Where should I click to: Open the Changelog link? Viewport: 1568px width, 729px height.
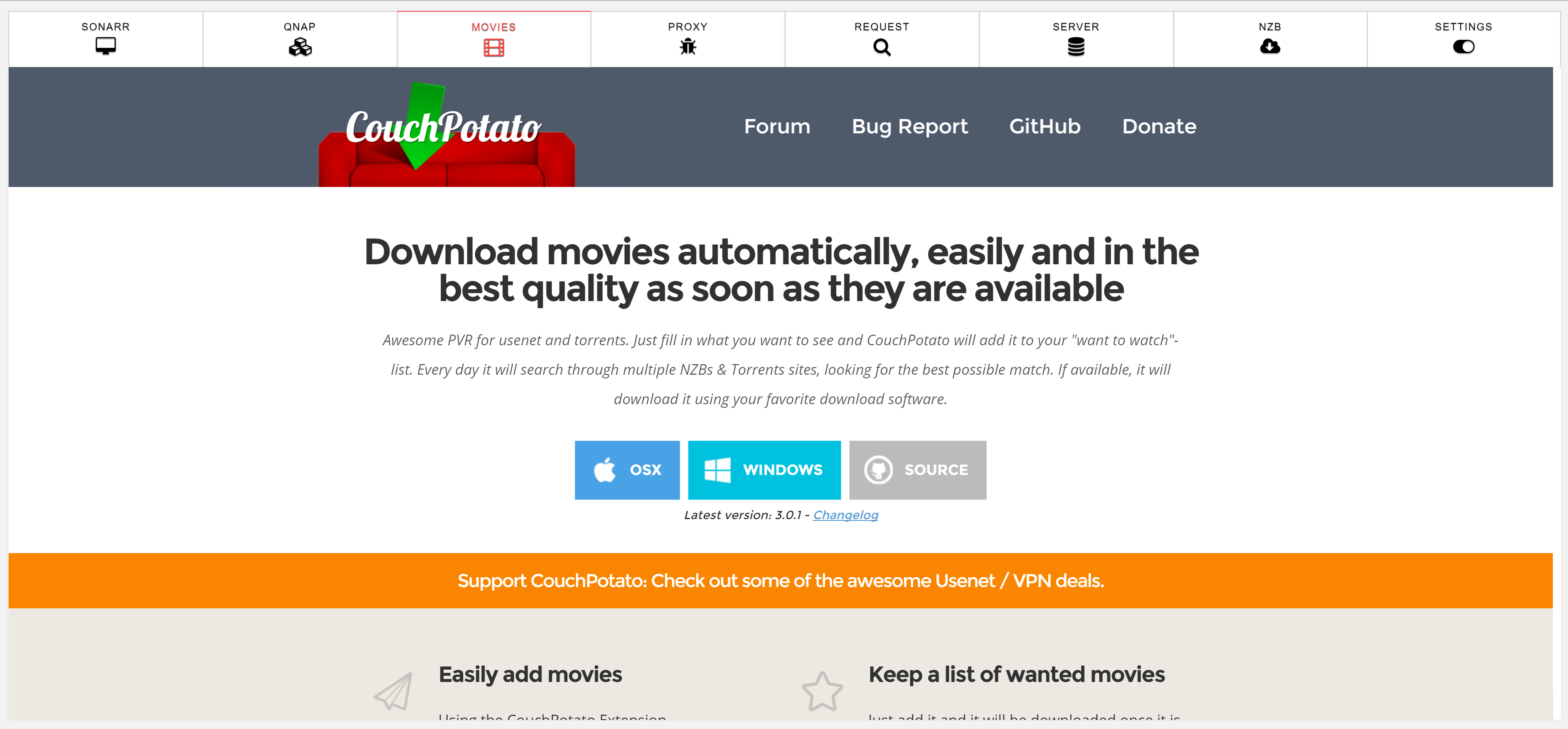846,515
